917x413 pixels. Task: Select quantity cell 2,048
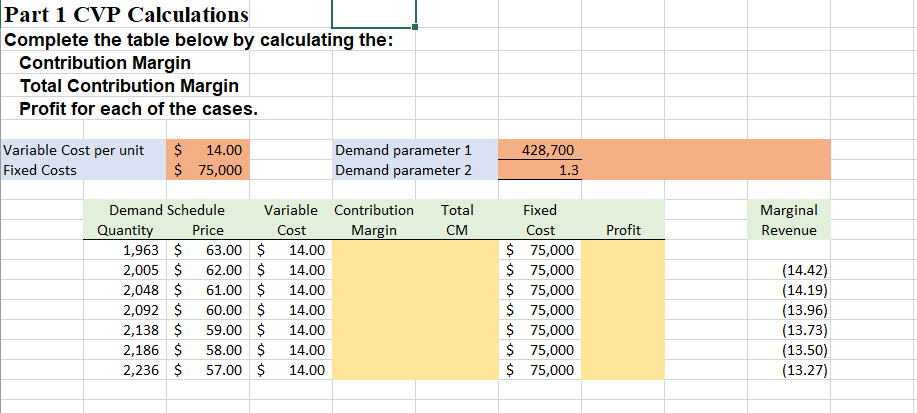[125, 290]
